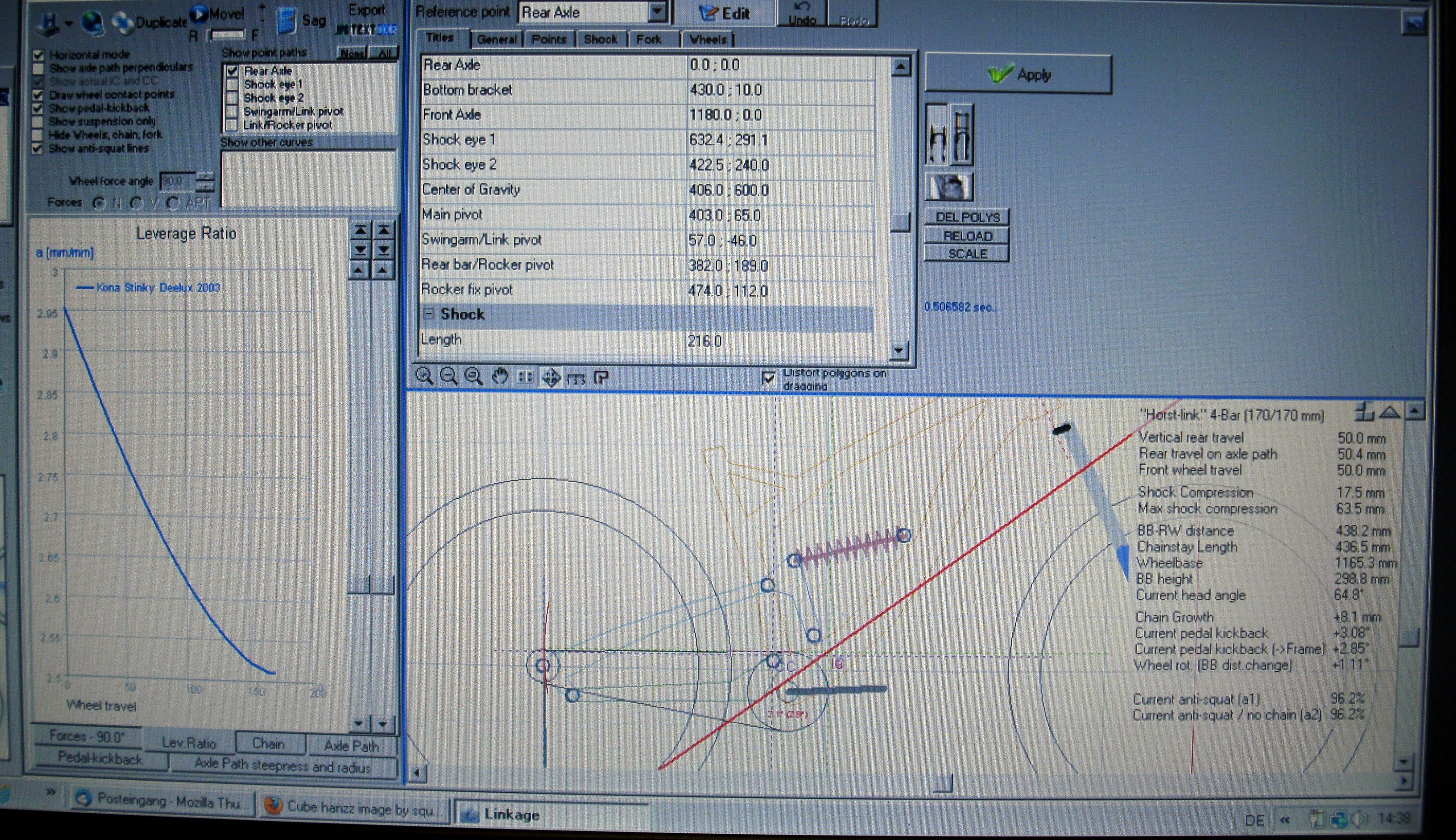1456x840 pixels.
Task: Click points table scrollbar up arrow
Action: click(900, 67)
